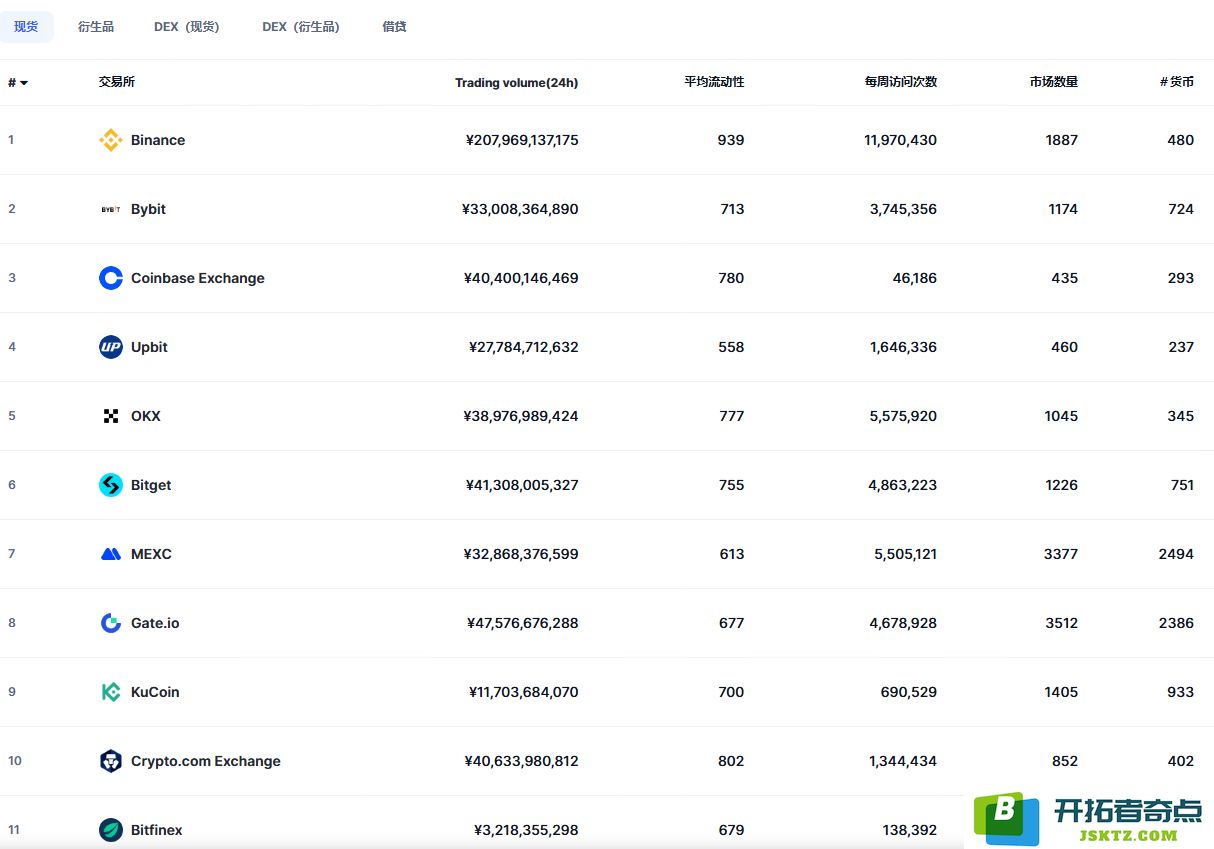Screen dimensions: 1214x849
Task: Click the Bitfinex logo icon
Action: (x=111, y=830)
